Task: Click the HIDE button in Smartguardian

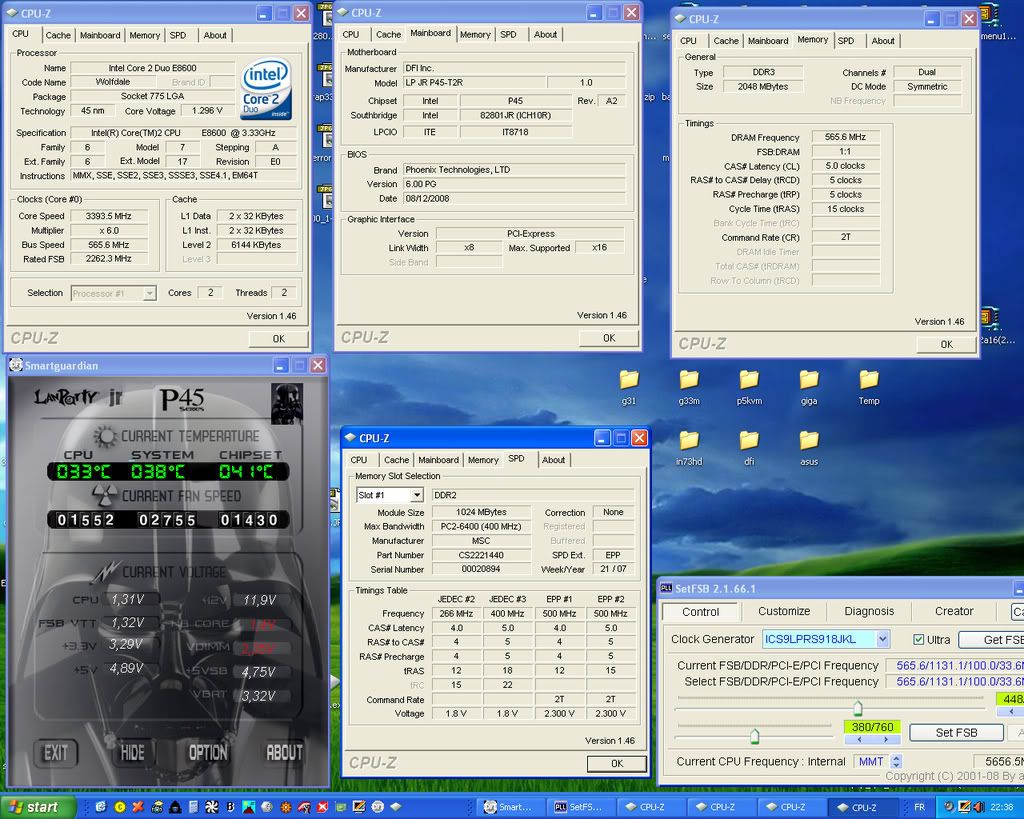Action: point(132,752)
